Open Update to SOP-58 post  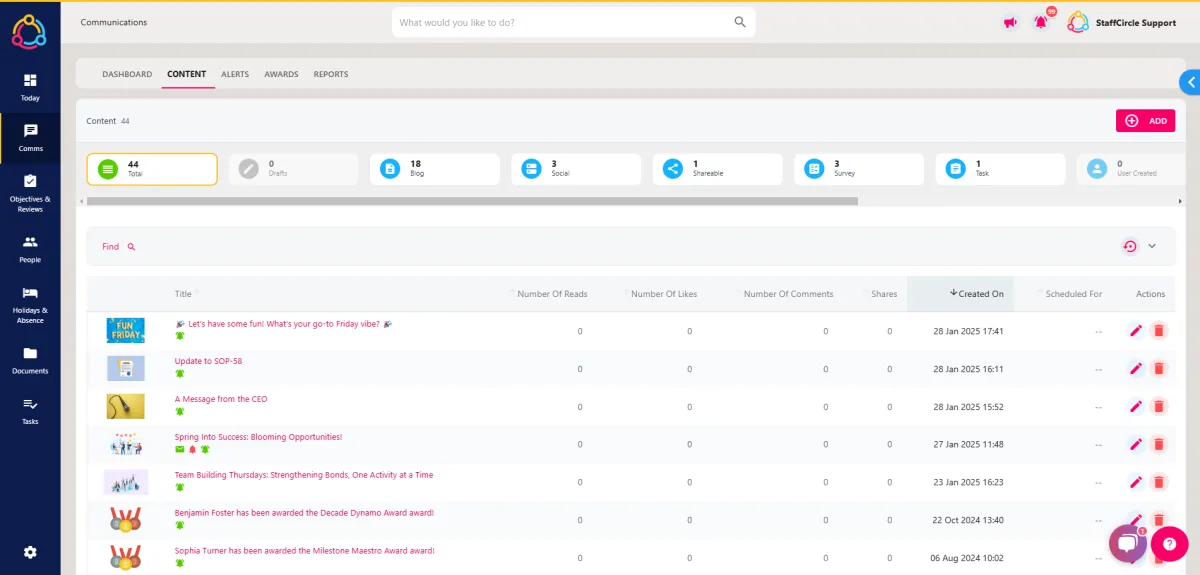[208, 361]
